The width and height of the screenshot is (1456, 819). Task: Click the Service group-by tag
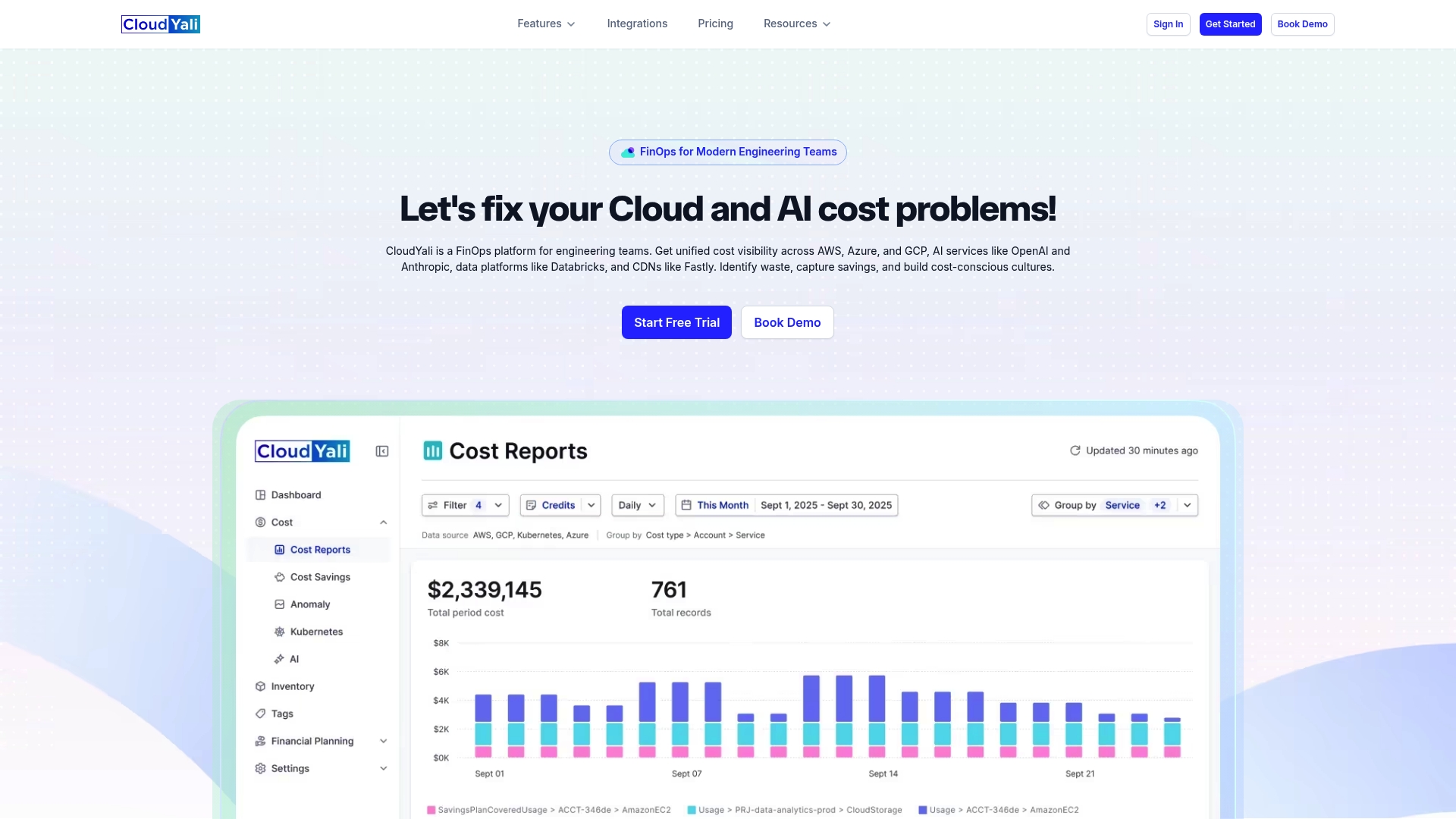pyautogui.click(x=1122, y=505)
